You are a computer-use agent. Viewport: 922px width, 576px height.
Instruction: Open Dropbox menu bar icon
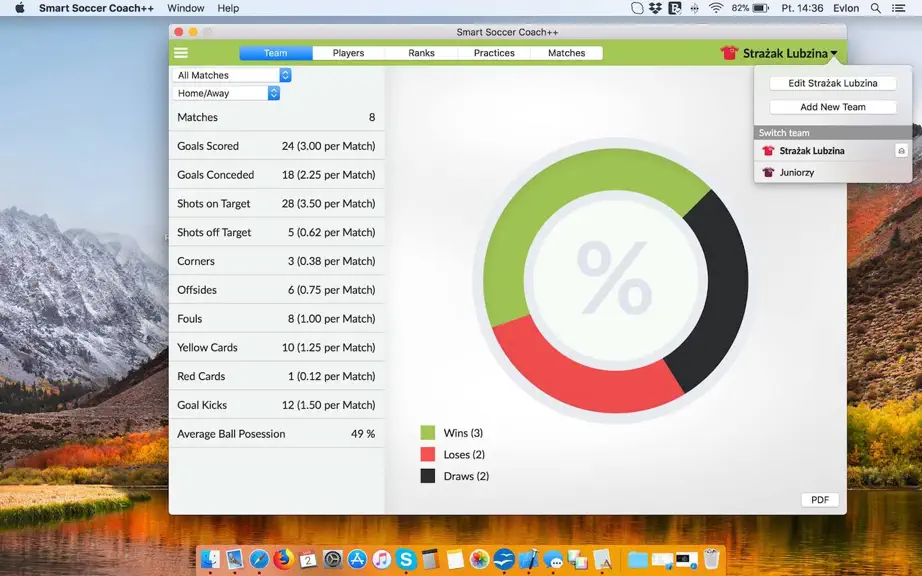tap(655, 8)
